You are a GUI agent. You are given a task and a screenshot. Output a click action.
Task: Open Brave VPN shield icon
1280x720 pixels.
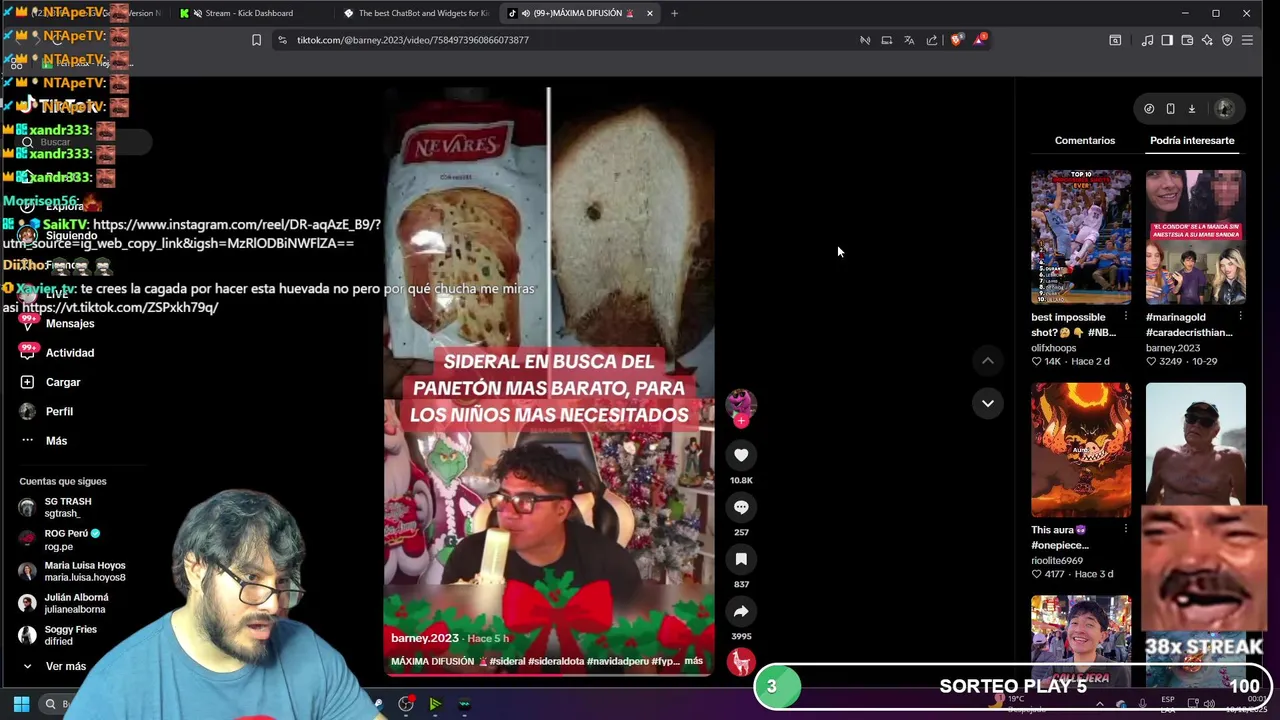[x=1227, y=40]
